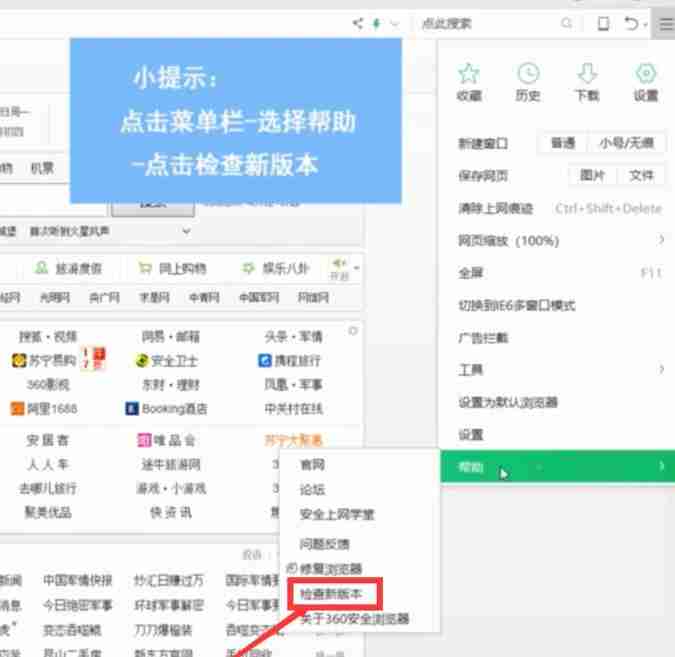Screen dimensions: 675x657
Task: Open the 搜狐·视频 link
Action: tap(48, 336)
